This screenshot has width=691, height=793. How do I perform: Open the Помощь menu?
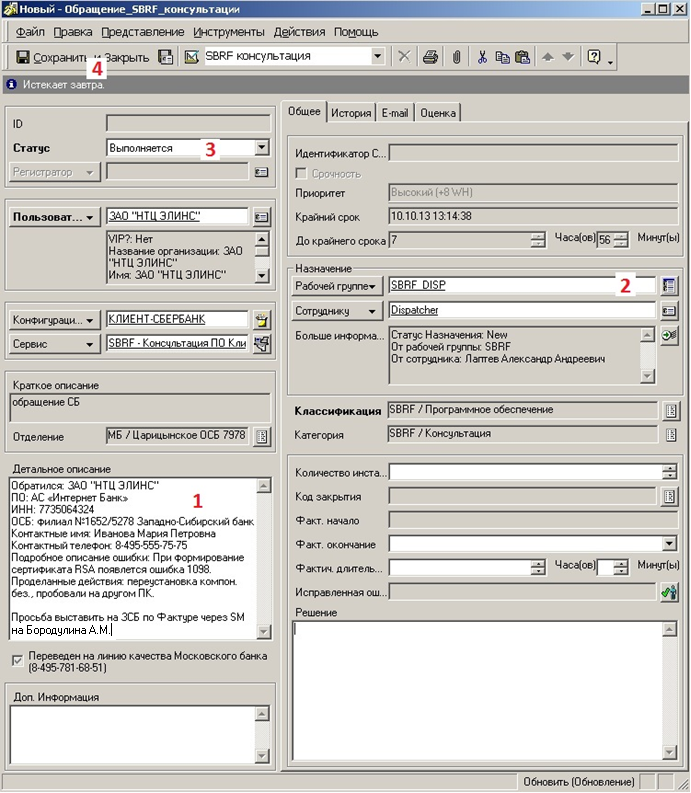coord(356,32)
